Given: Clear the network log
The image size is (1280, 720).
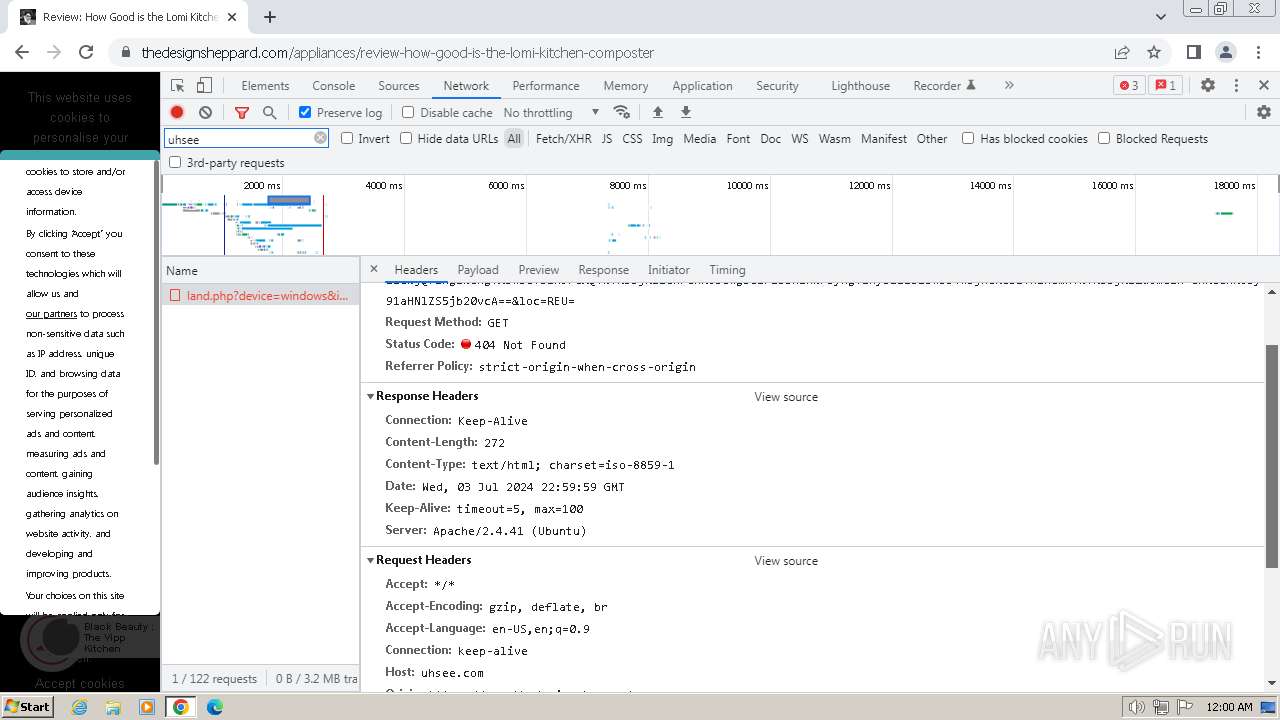Looking at the screenshot, I should [205, 112].
